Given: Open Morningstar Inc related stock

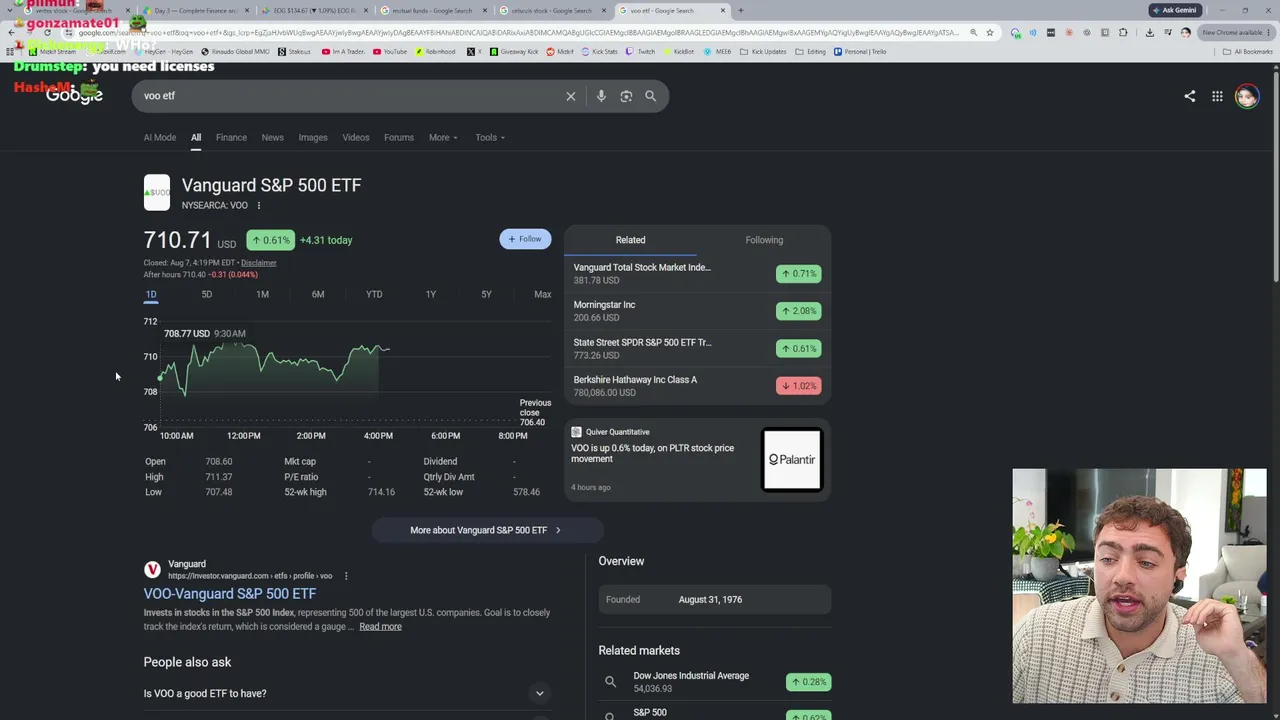Looking at the screenshot, I should (698, 311).
